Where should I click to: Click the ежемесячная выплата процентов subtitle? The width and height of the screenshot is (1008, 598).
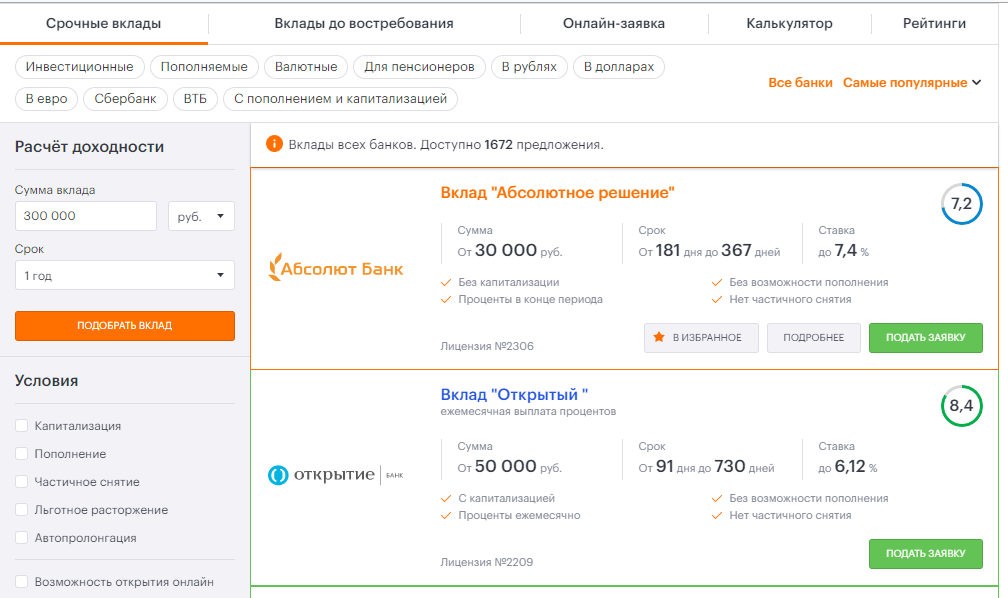[x=528, y=412]
